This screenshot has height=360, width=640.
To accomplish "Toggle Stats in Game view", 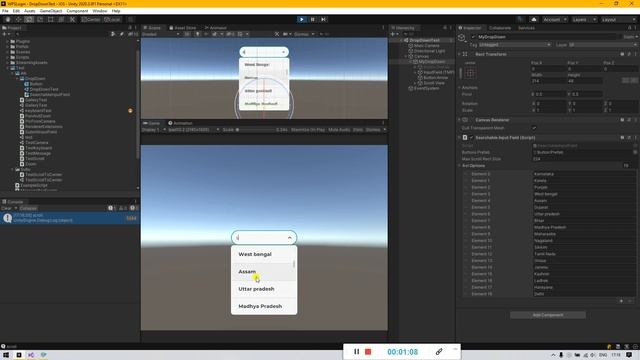I will point(358,130).
